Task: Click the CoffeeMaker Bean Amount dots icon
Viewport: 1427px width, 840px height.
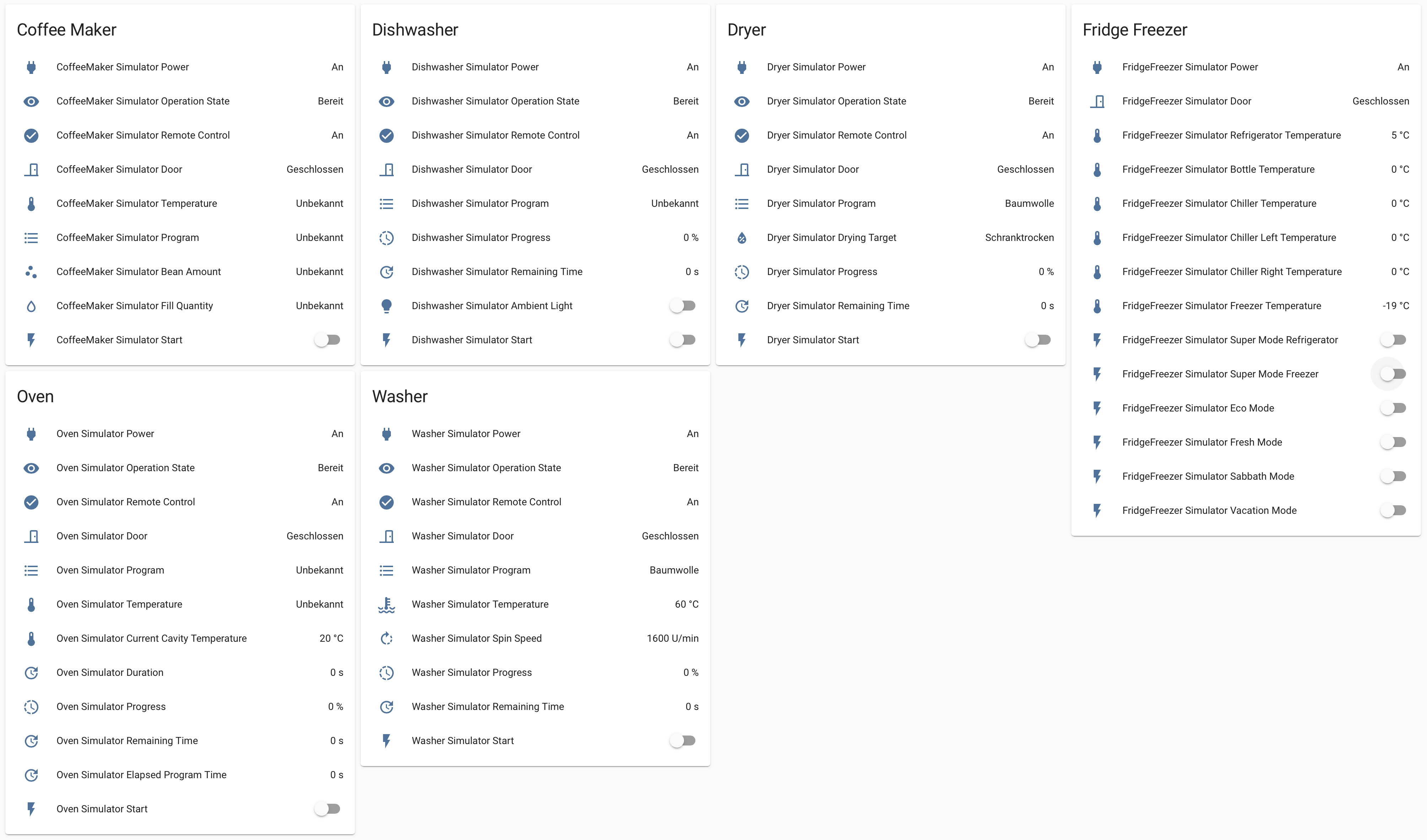Action: (x=31, y=272)
